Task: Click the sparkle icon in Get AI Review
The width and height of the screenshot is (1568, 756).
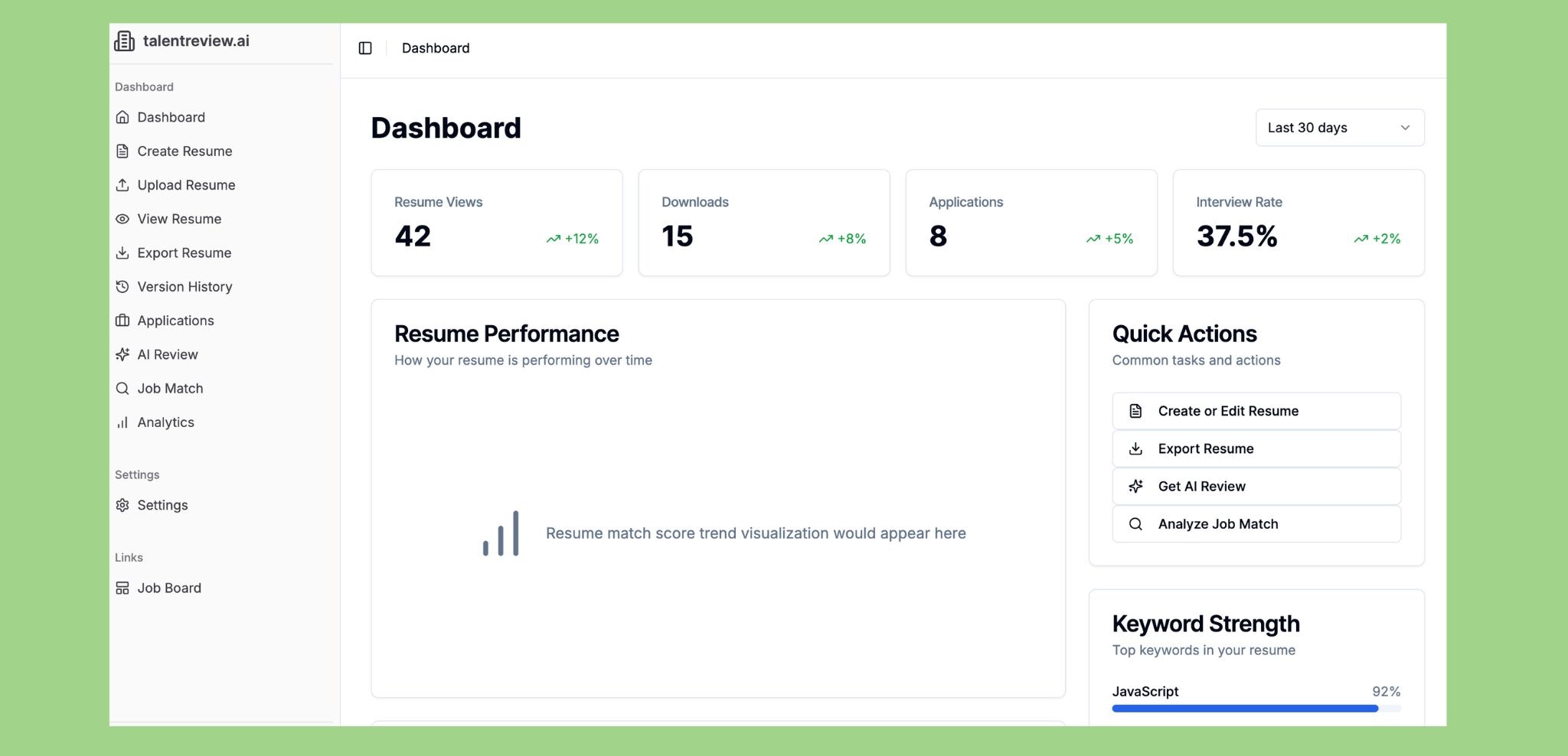Action: pos(1136,486)
